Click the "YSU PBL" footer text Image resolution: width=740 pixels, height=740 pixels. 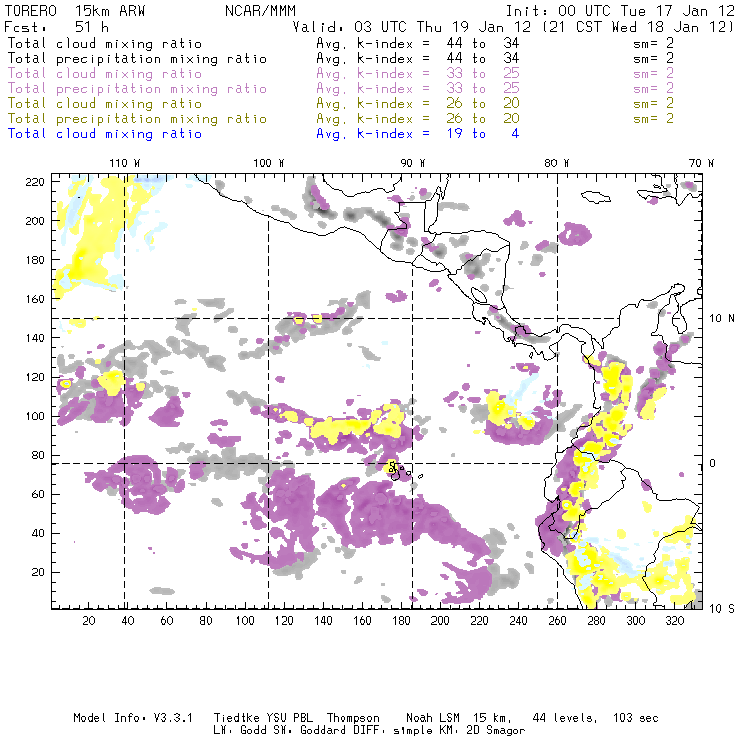pyautogui.click(x=291, y=718)
